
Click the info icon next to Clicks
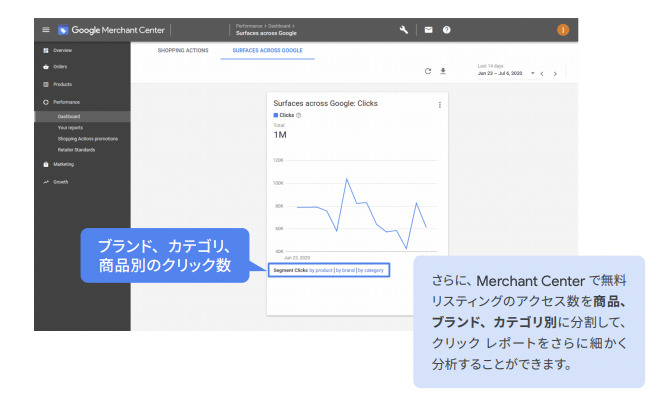coord(299,115)
